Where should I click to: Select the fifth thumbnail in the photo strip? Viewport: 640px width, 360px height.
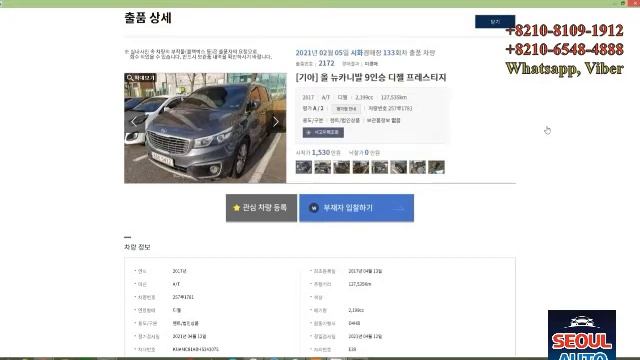coord(380,167)
